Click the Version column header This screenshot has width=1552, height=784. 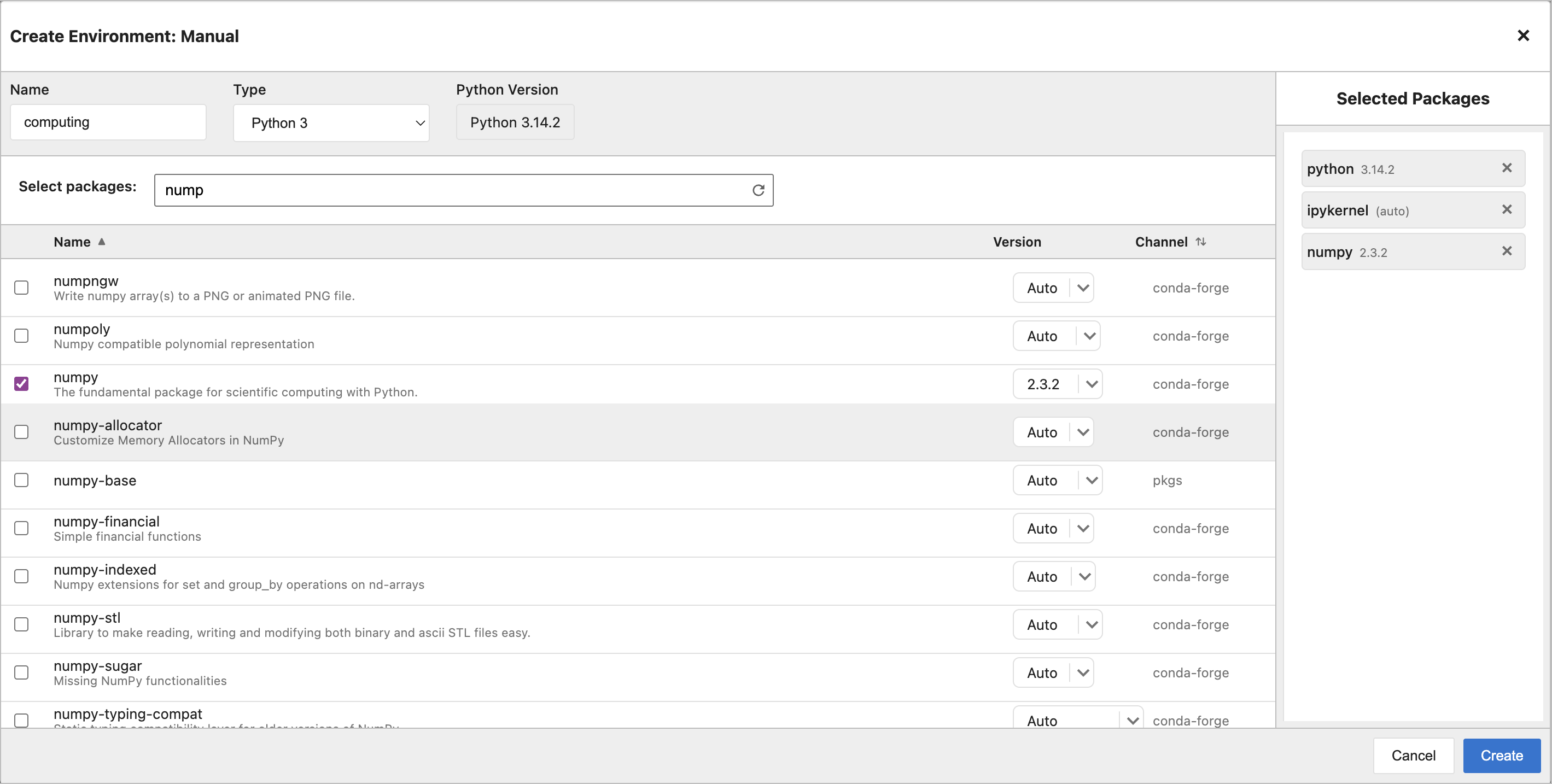tap(1017, 242)
